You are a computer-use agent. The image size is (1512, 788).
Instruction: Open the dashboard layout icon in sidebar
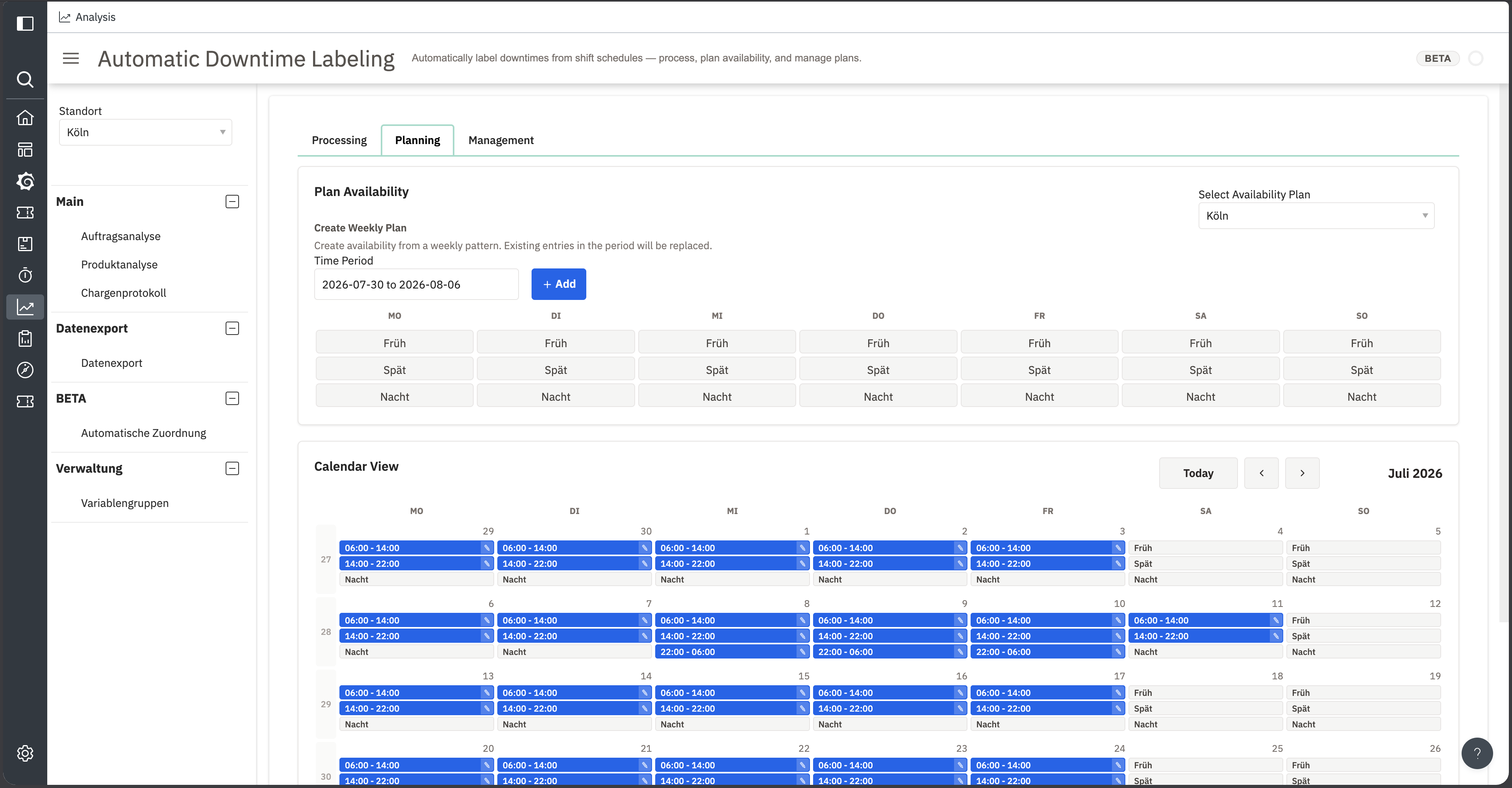tap(25, 150)
